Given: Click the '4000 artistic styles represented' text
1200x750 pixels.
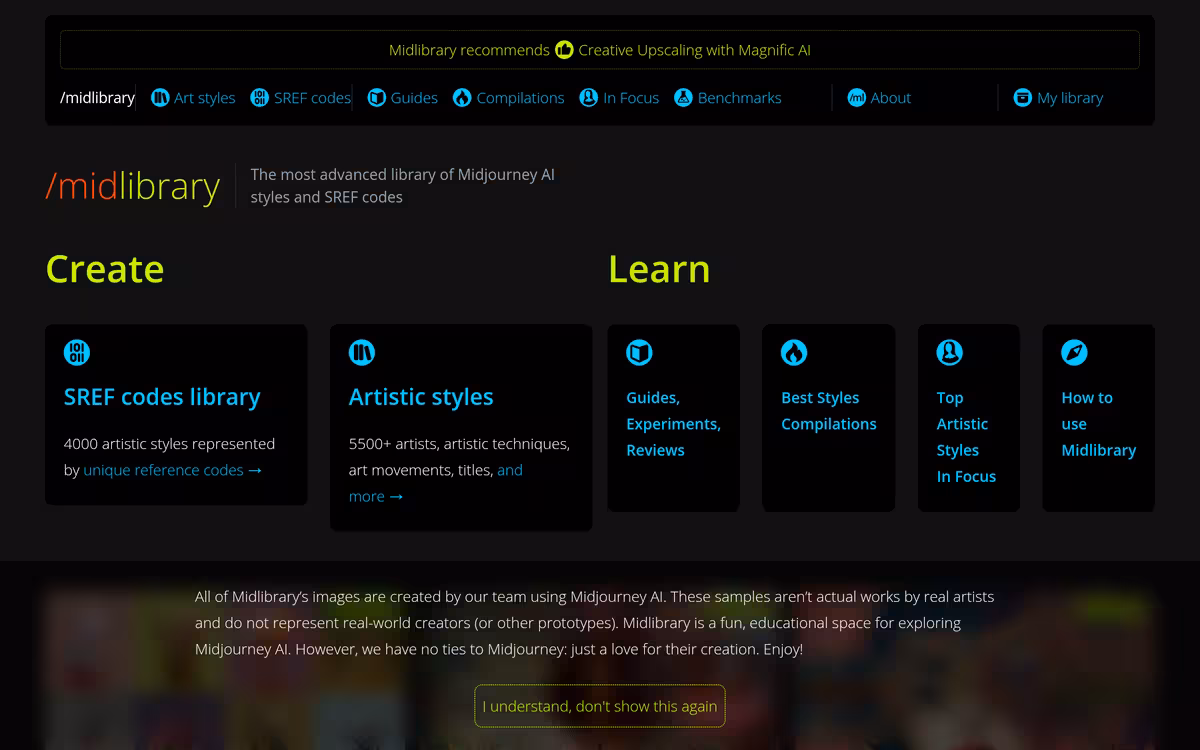Looking at the screenshot, I should 169,444.
